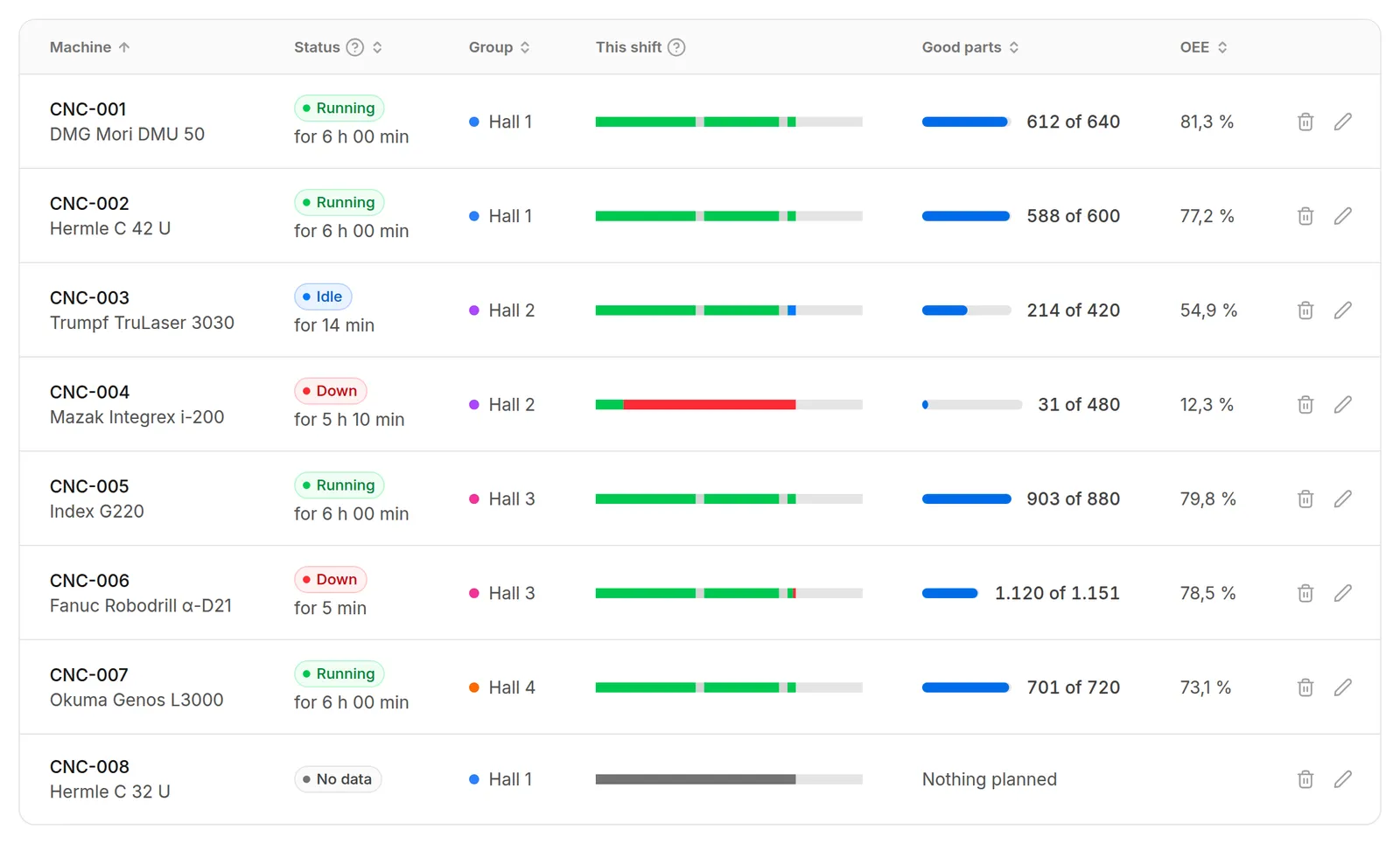The width and height of the screenshot is (1400, 844).
Task: Click CNC-004 shift timeline bar
Action: click(x=729, y=405)
